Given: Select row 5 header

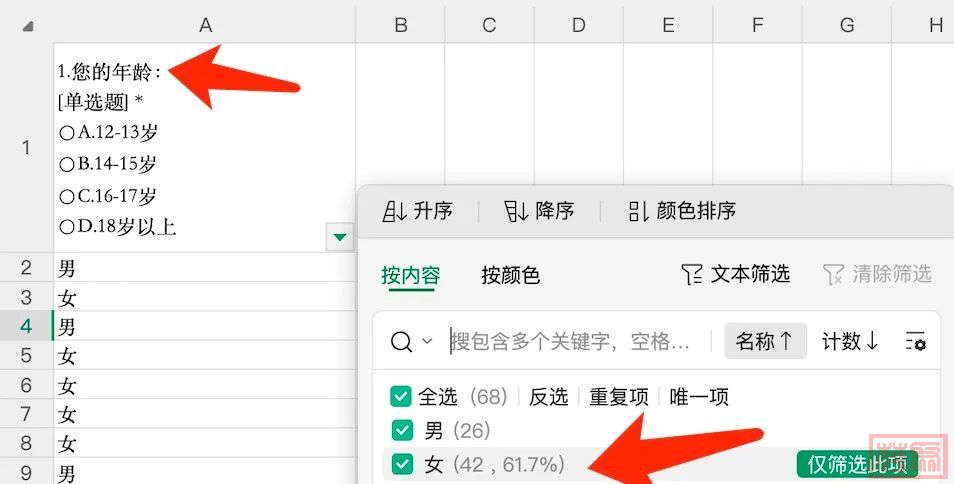Looking at the screenshot, I should (x=26, y=355).
